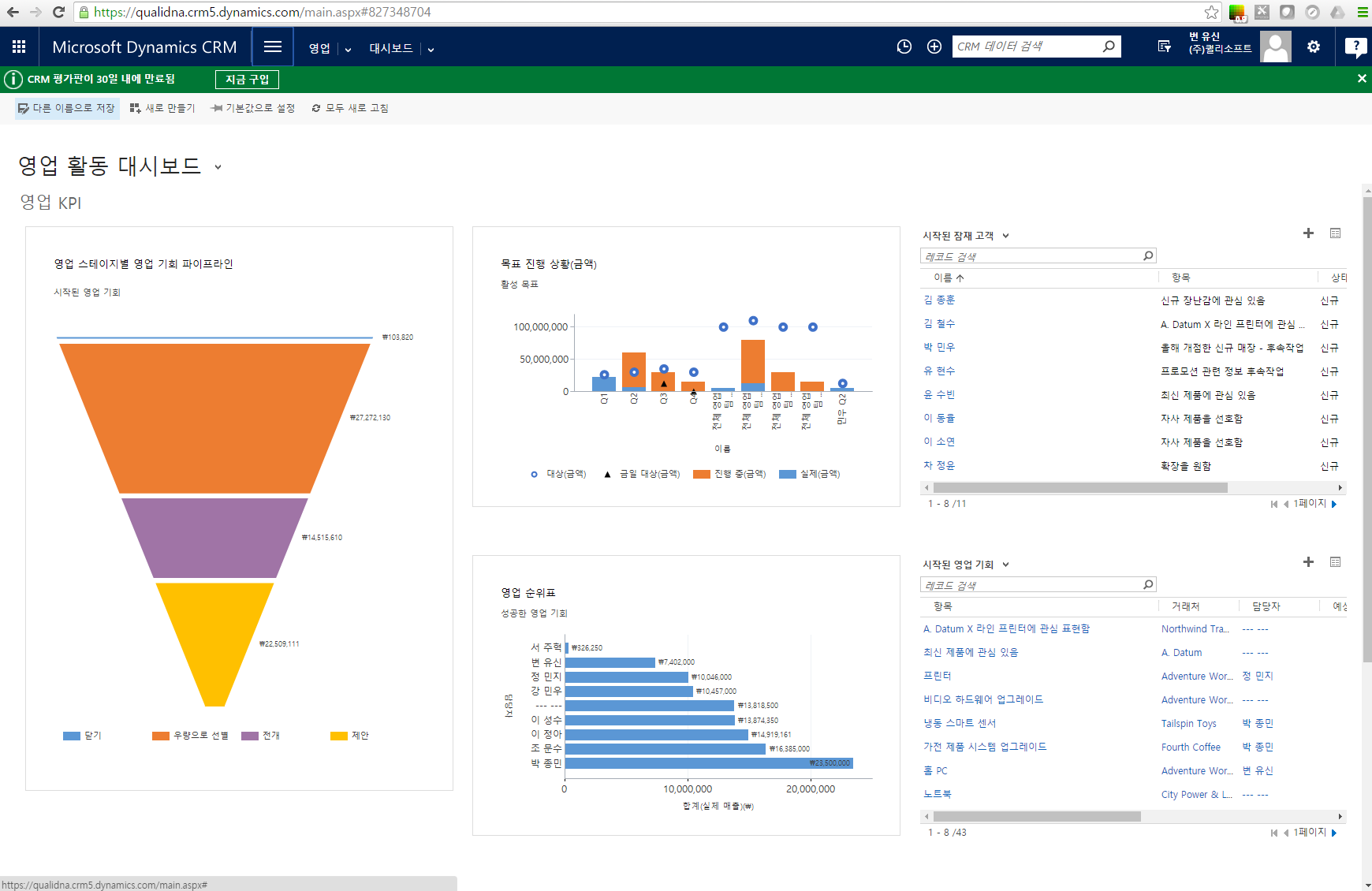This screenshot has height=891, width=1372.
Task: Click the trial info icon
Action: (13, 80)
